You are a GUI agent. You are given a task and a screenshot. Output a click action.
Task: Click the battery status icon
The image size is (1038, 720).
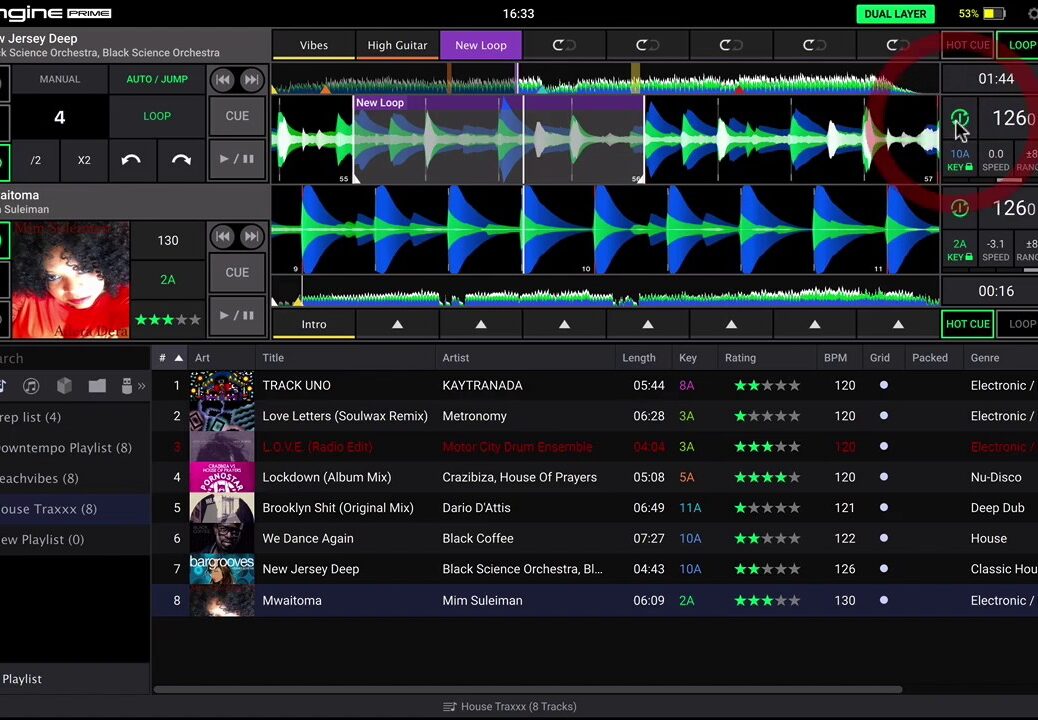994,13
